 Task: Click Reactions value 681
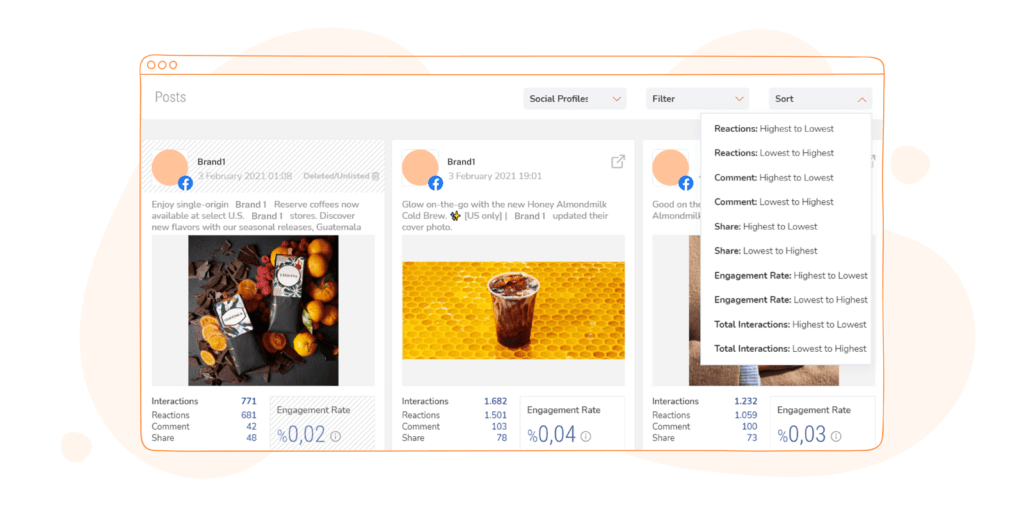tap(249, 415)
